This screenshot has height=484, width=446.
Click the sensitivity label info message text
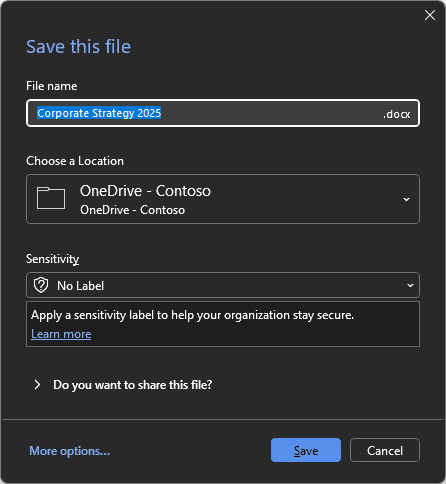pyautogui.click(x=192, y=315)
